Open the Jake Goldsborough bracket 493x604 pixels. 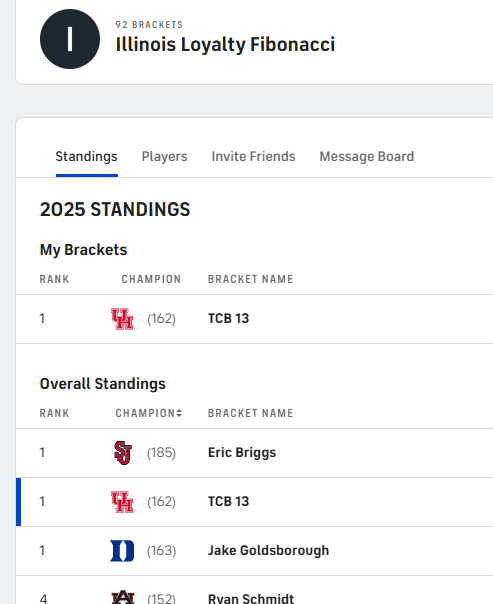pyautogui.click(x=268, y=550)
